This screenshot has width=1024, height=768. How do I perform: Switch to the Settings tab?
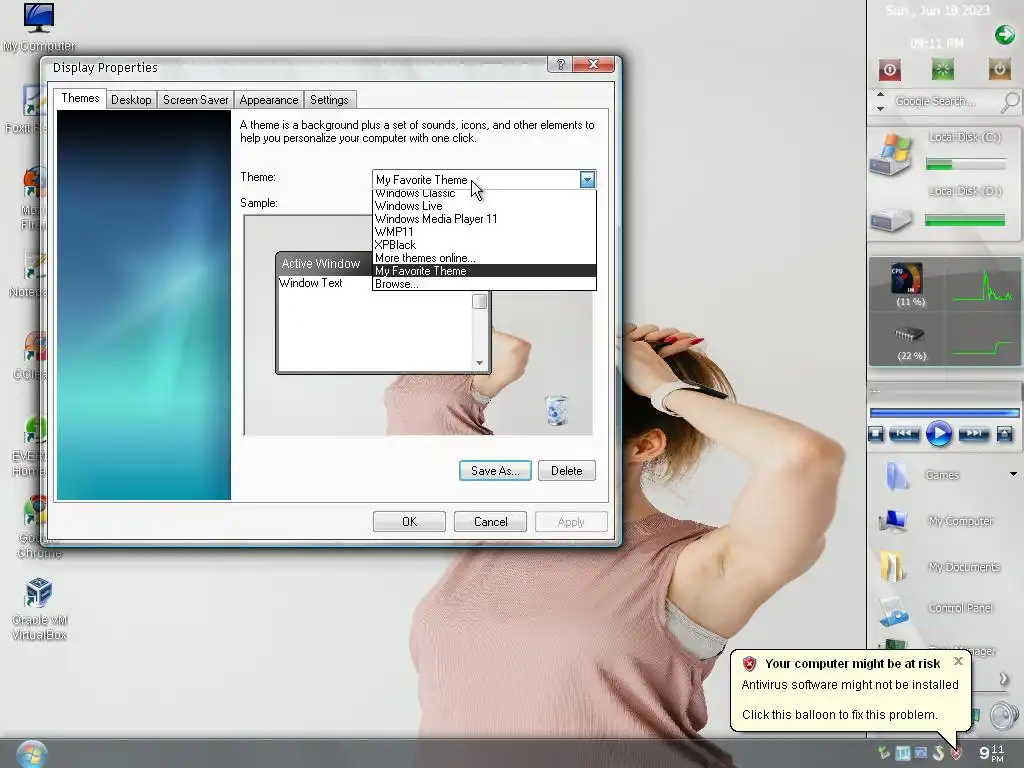click(329, 100)
